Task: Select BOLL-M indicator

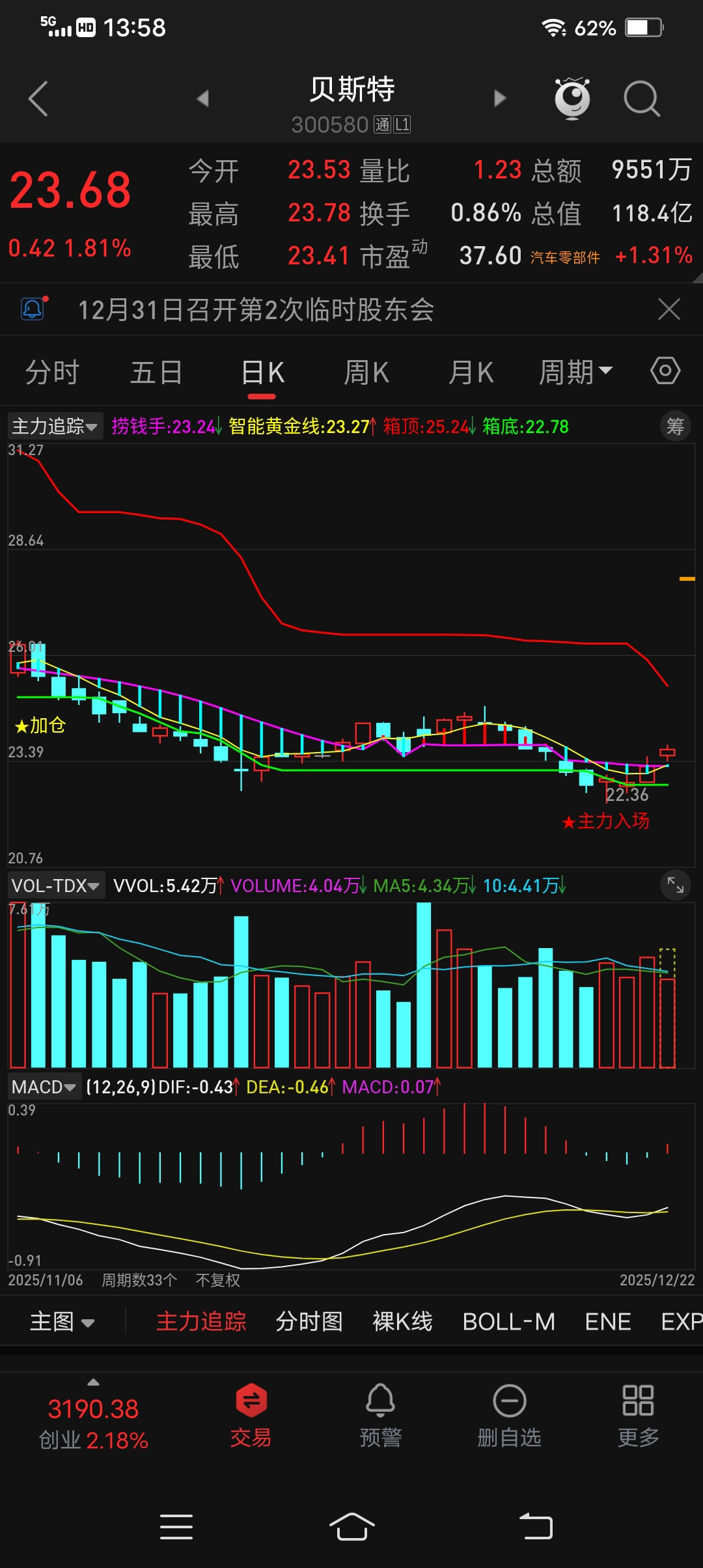Action: coord(509,1322)
